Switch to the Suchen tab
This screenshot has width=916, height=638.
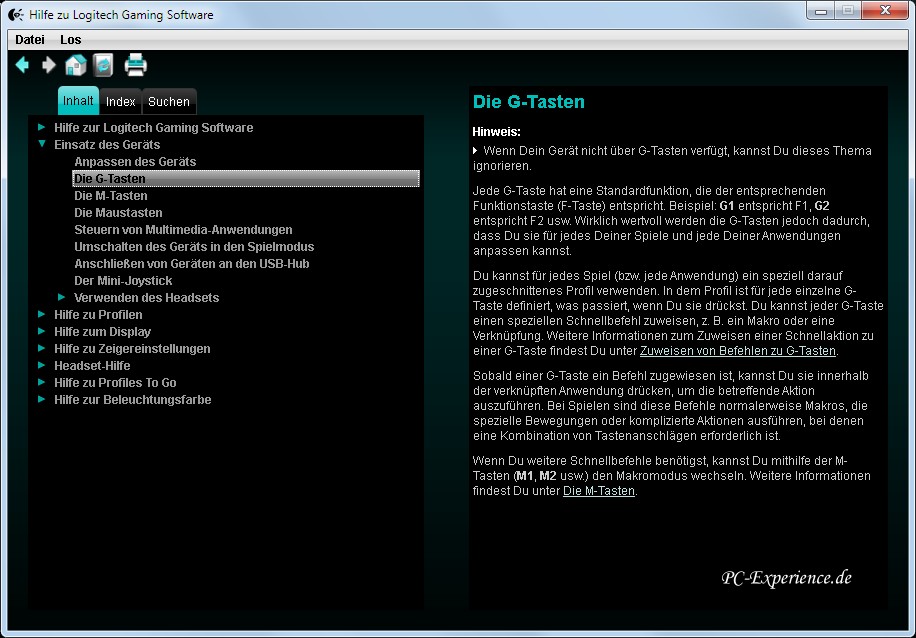[169, 102]
